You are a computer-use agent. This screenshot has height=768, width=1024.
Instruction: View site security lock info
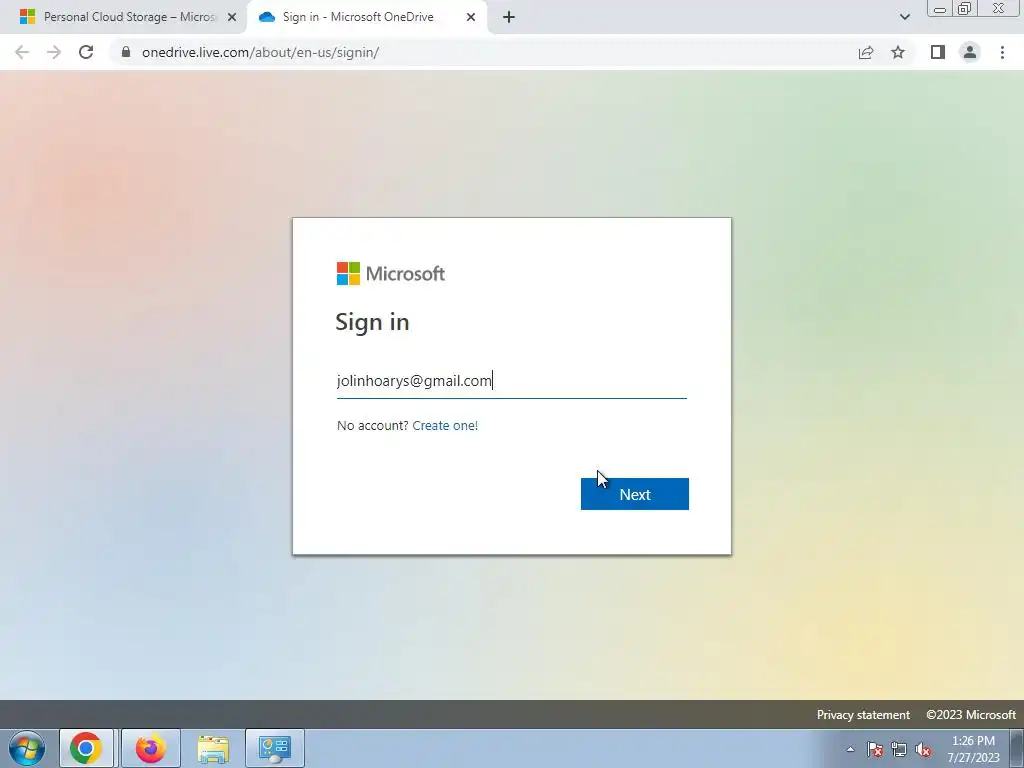pos(126,52)
